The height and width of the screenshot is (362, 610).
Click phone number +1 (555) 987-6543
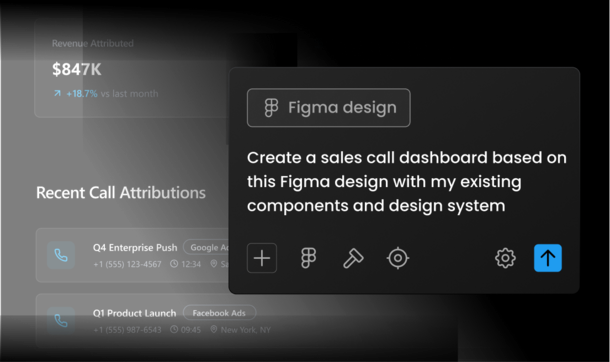click(x=127, y=330)
